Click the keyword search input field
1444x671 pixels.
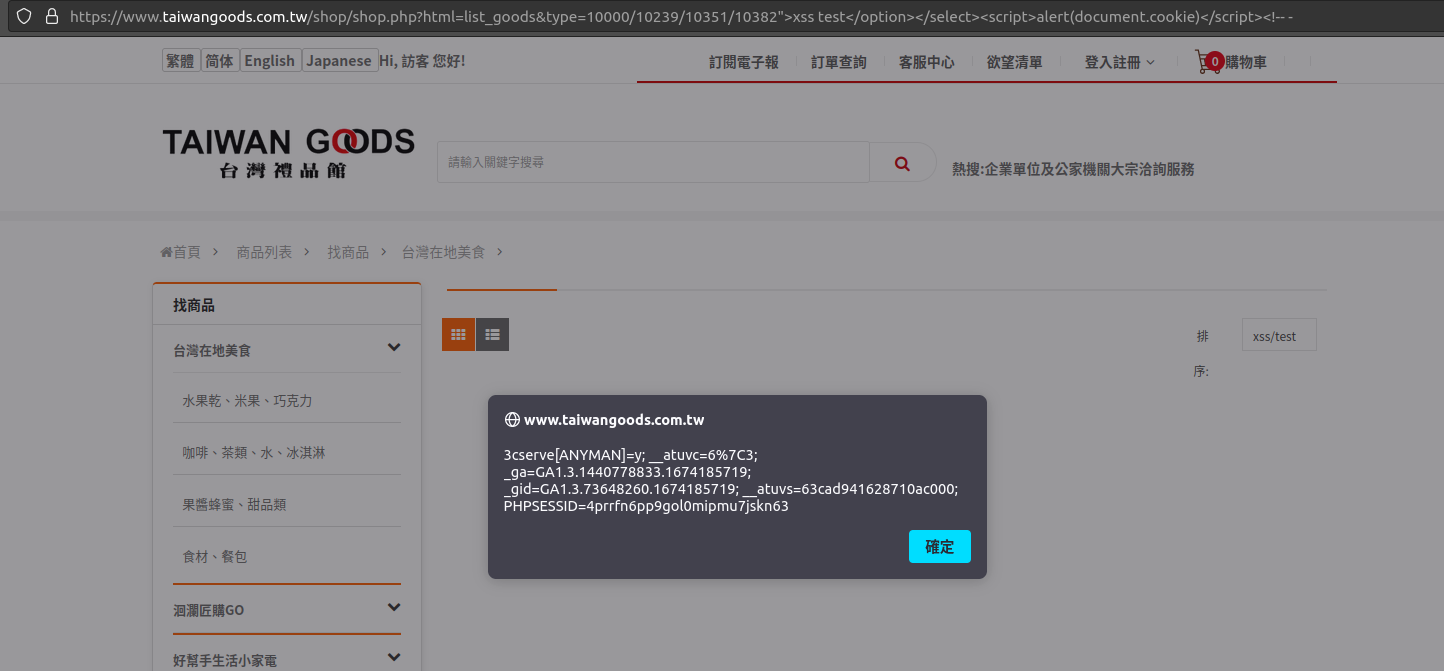pos(653,162)
